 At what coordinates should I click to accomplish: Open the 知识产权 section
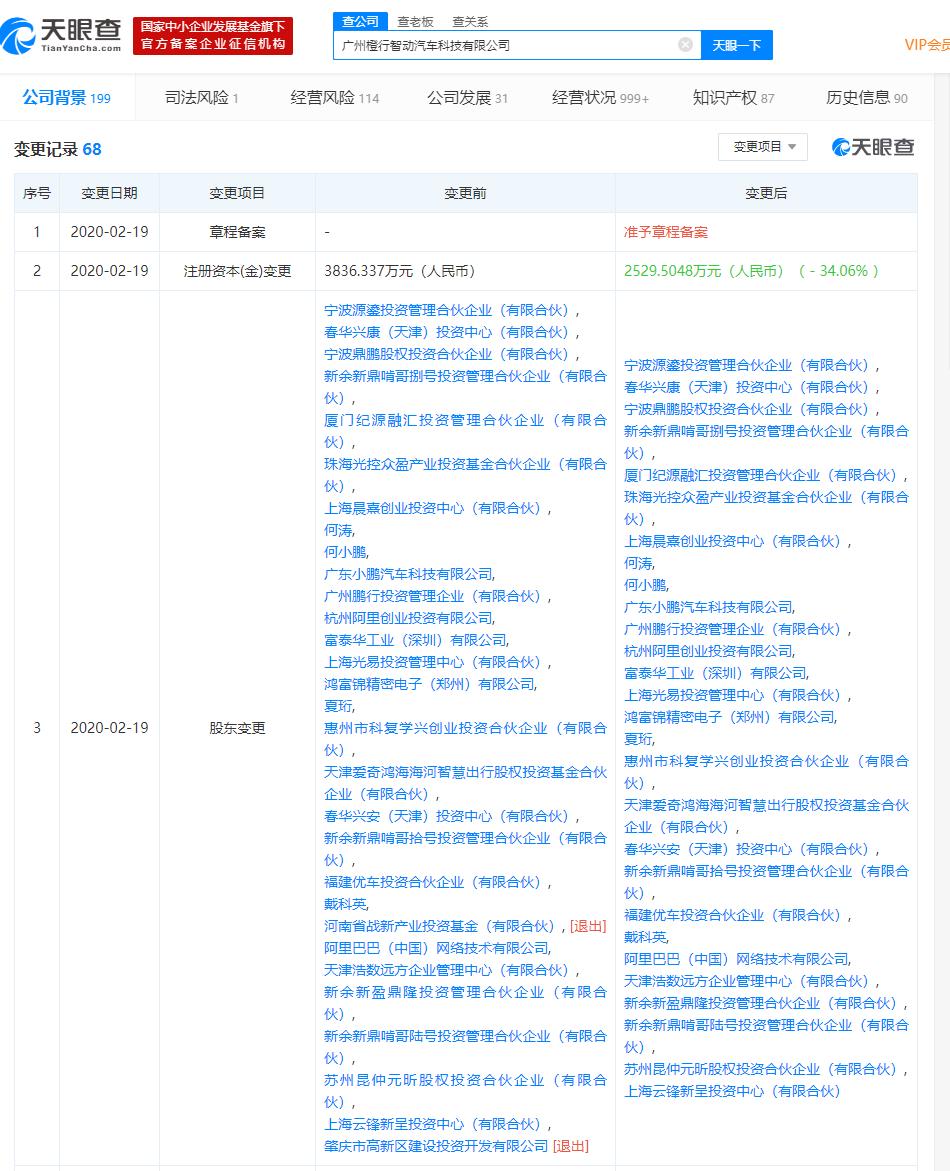[733, 98]
